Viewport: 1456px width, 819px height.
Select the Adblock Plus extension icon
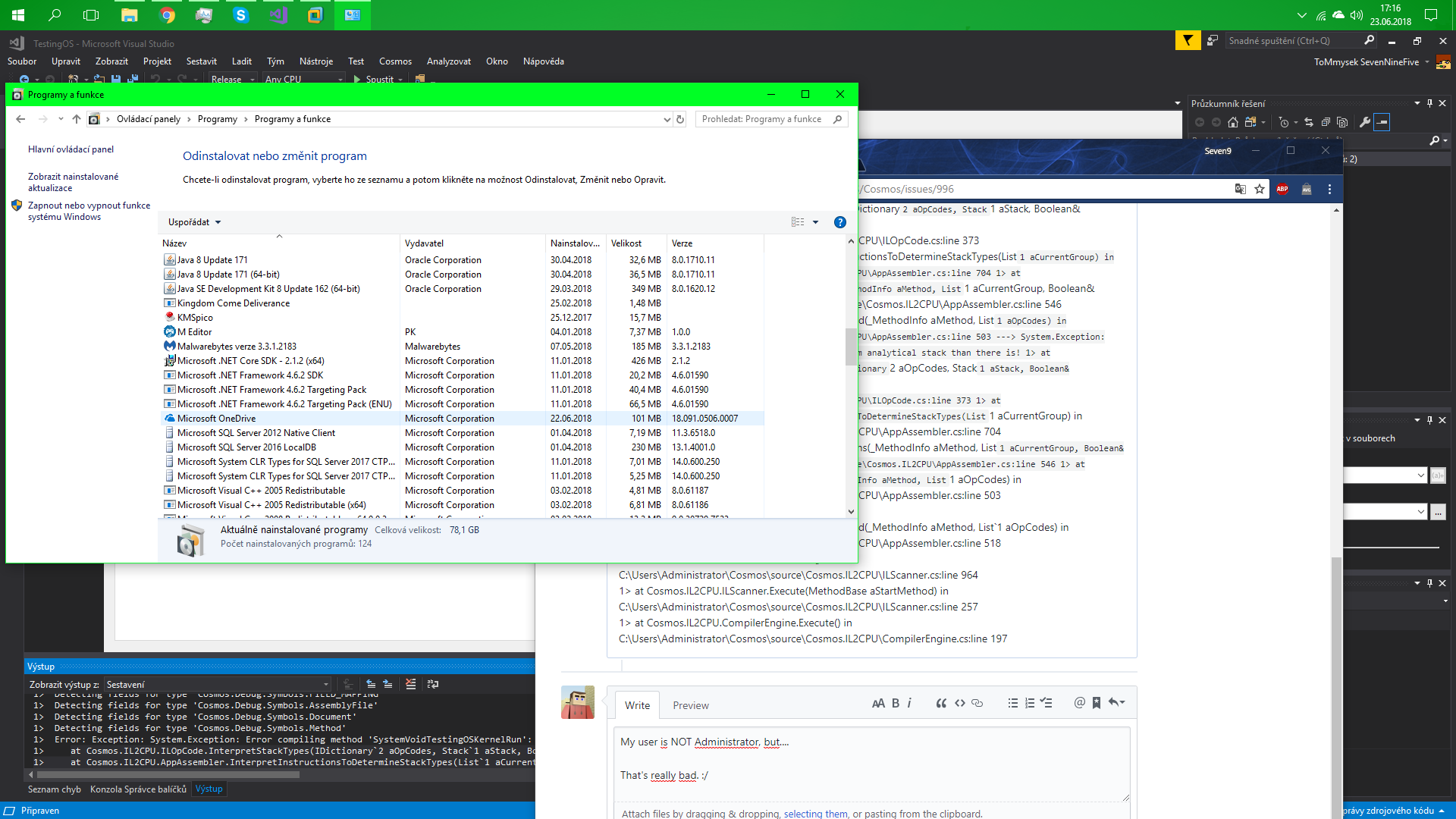(x=1282, y=189)
